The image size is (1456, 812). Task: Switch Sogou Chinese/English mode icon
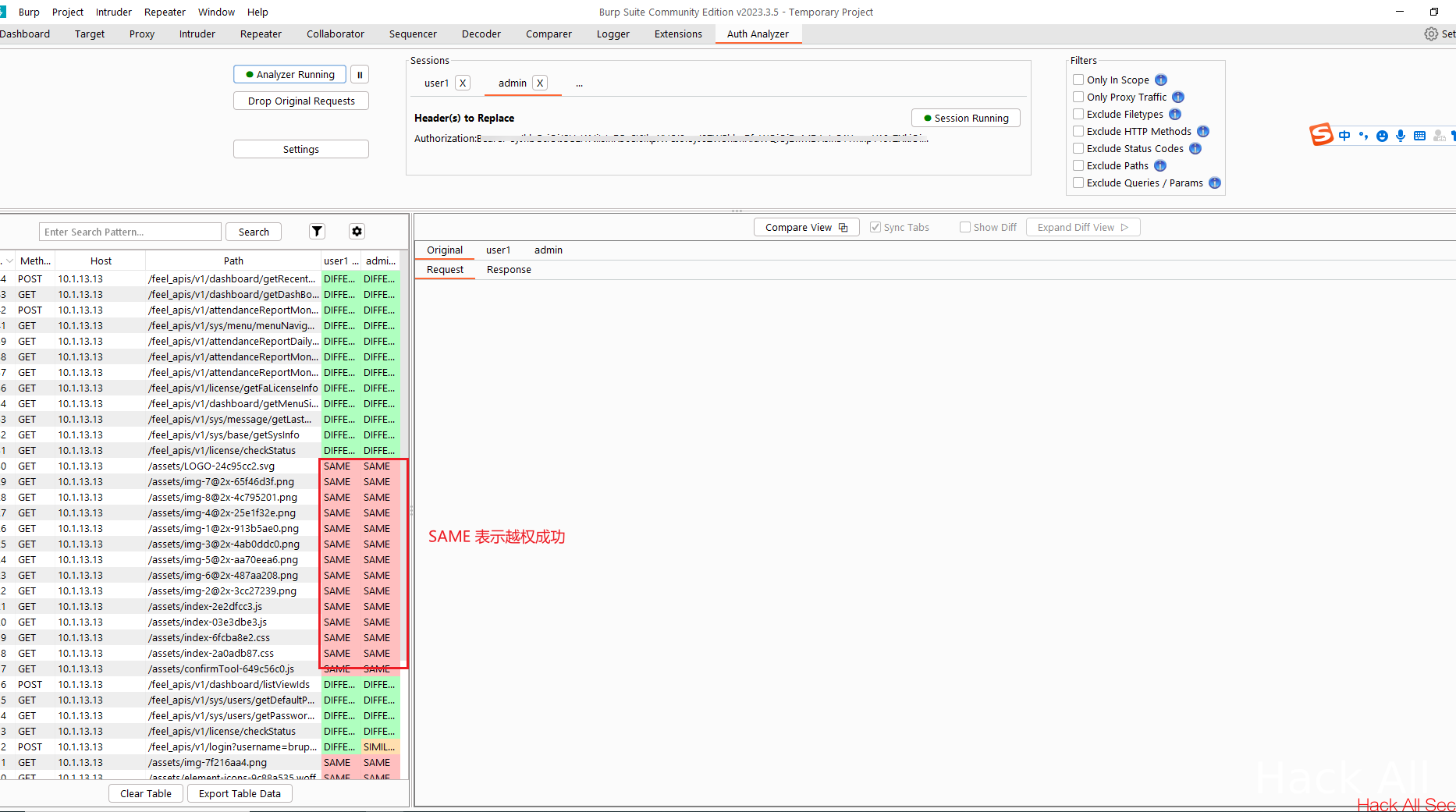1344,136
